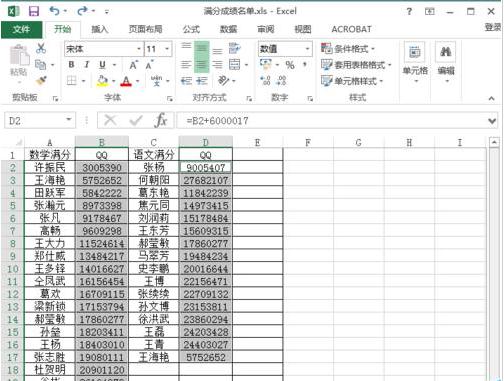The width and height of the screenshot is (504, 381).
Task: Open the phonetic guide wén button
Action: coord(156,81)
